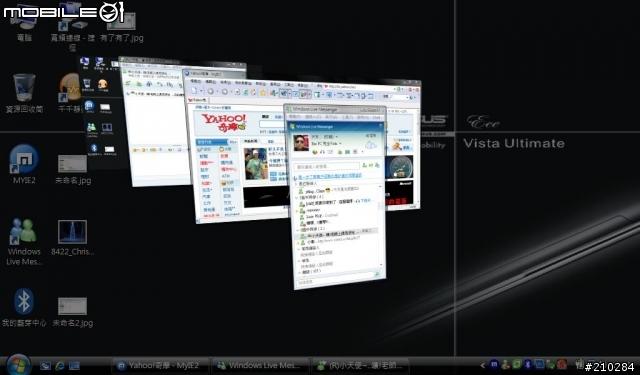
Task: Select the 未命名2.jpg desktop file
Action: 73,312
